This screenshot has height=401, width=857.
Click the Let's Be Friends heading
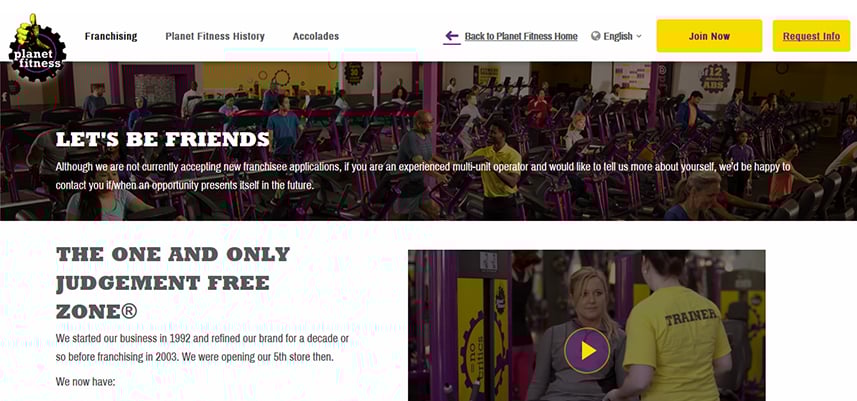(163, 139)
